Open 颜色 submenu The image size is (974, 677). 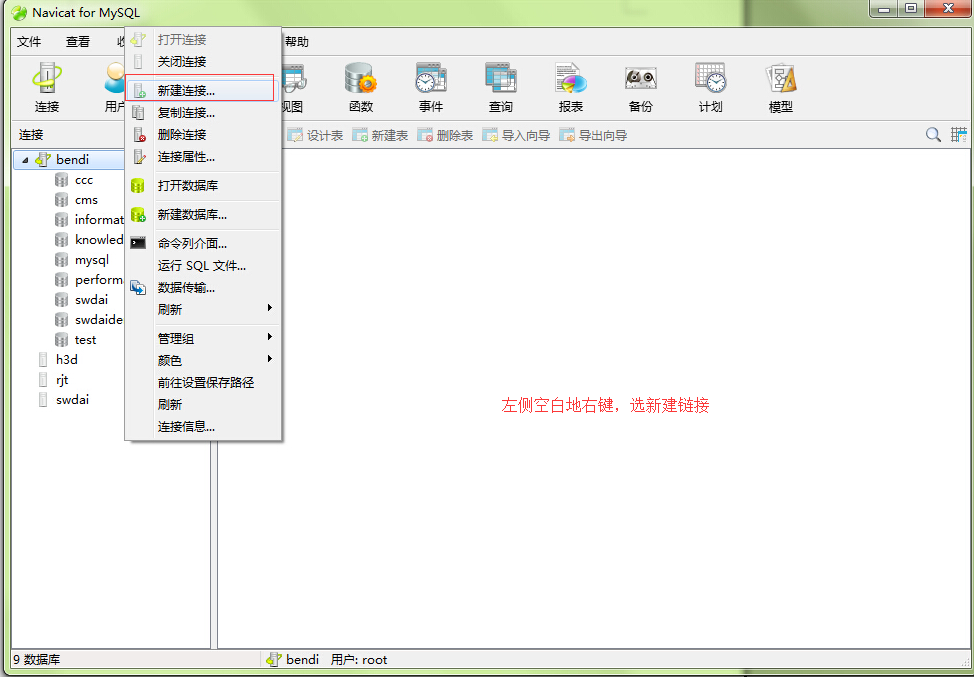203,360
